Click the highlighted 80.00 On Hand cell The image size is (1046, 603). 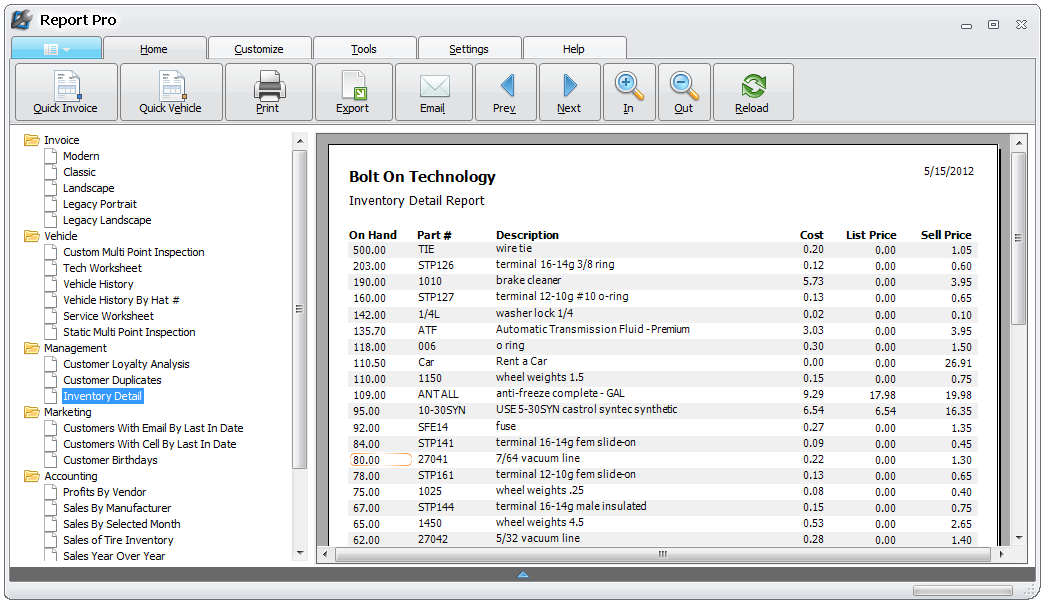[x=381, y=460]
